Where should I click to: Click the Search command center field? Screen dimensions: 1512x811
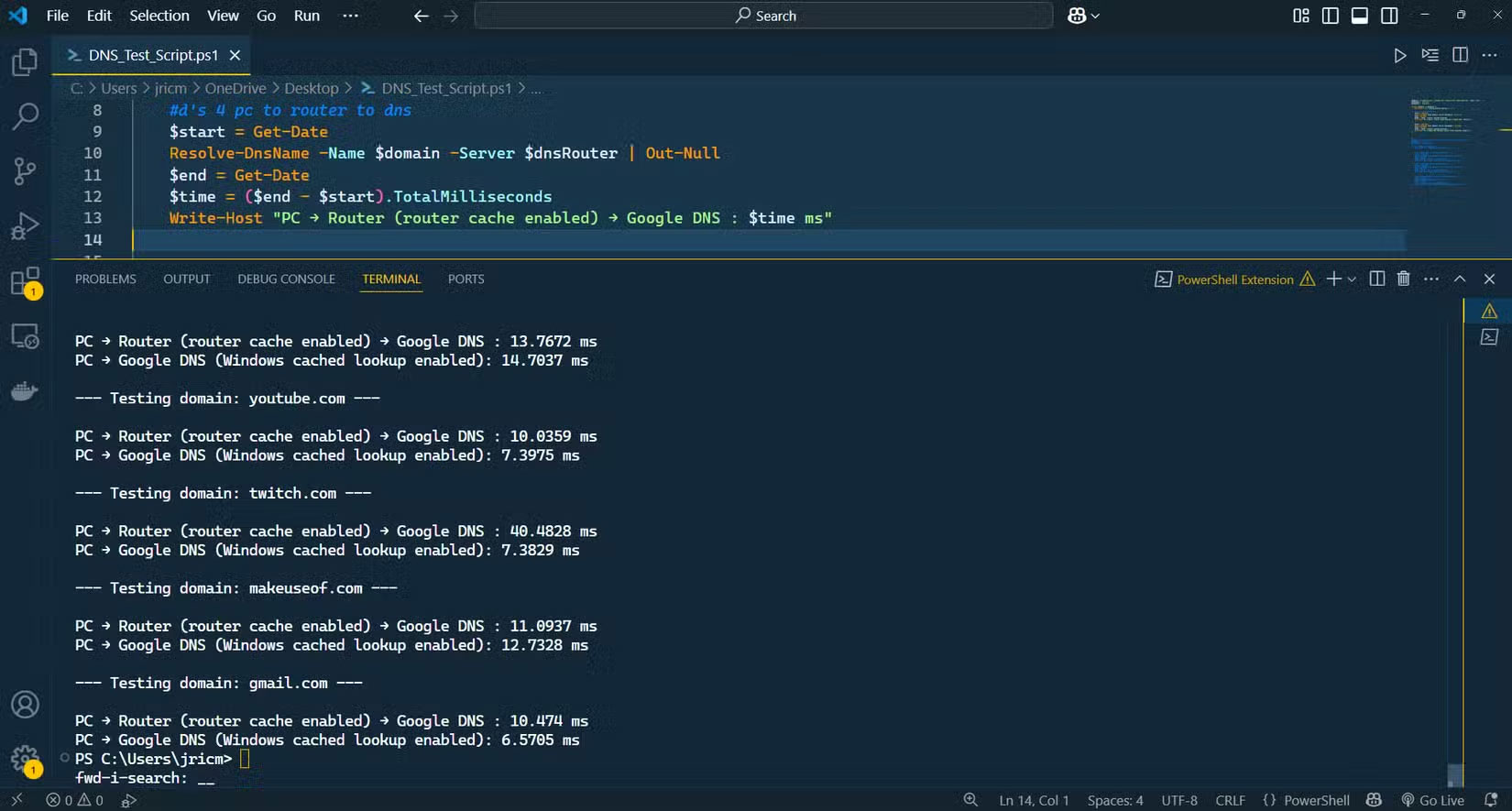click(763, 16)
